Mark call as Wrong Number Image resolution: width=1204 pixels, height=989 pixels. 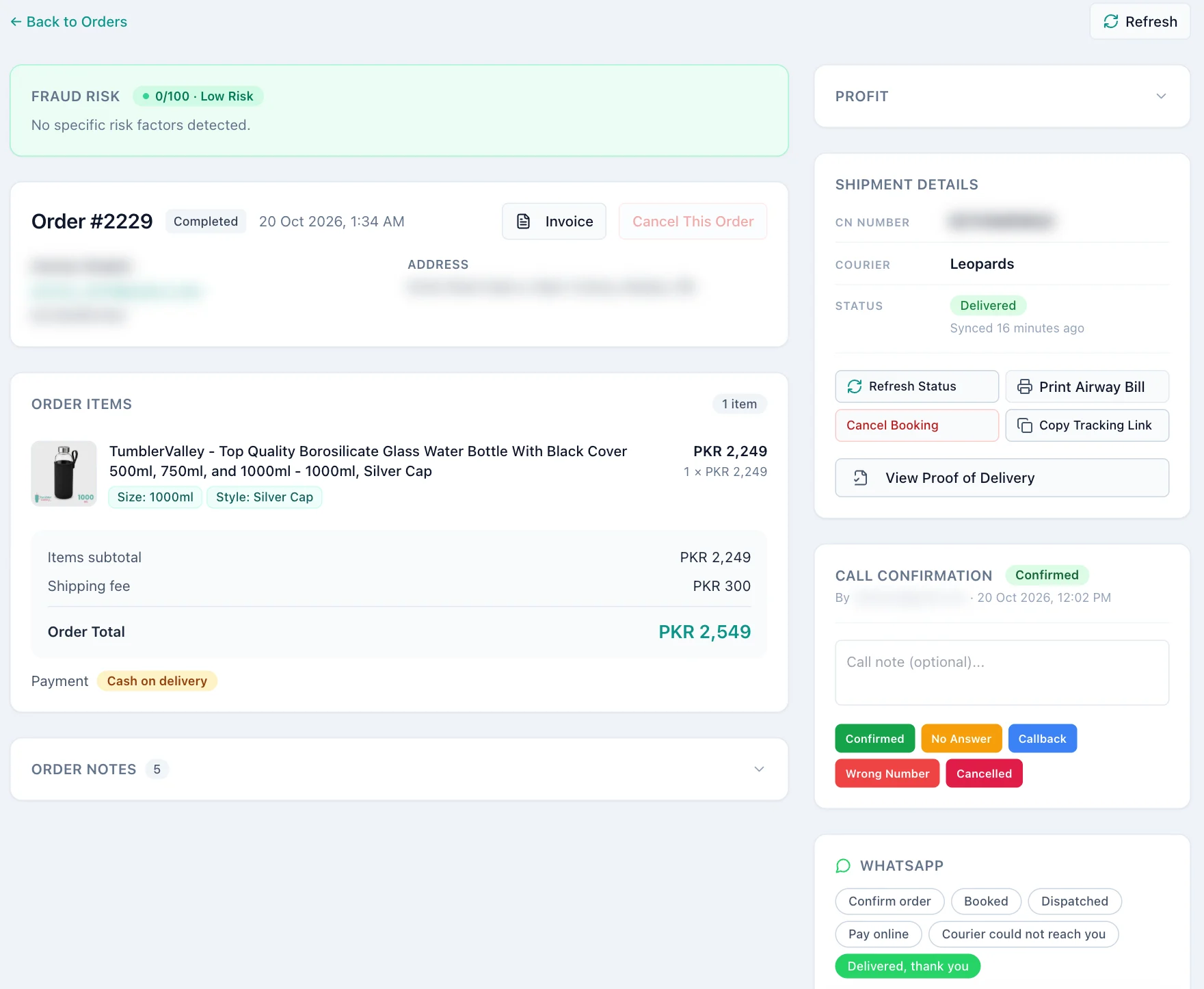(x=887, y=774)
